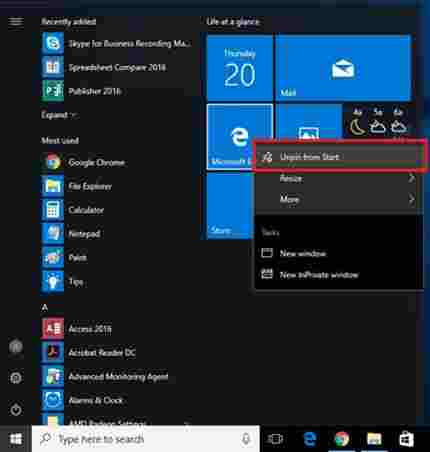Open the Weather forecast tile
The width and height of the screenshot is (430, 452).
(x=378, y=123)
